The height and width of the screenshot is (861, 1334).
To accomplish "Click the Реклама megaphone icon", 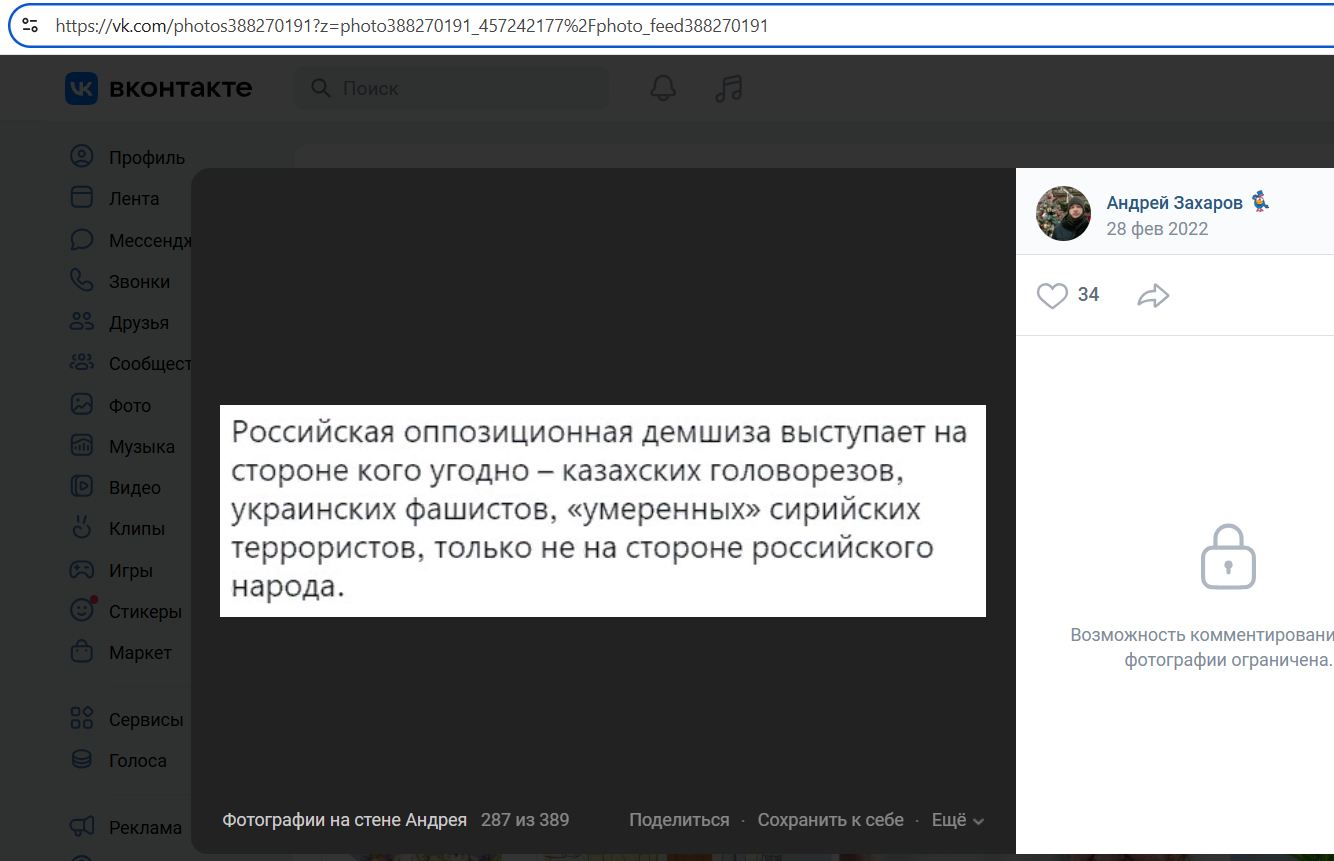I will tap(81, 827).
